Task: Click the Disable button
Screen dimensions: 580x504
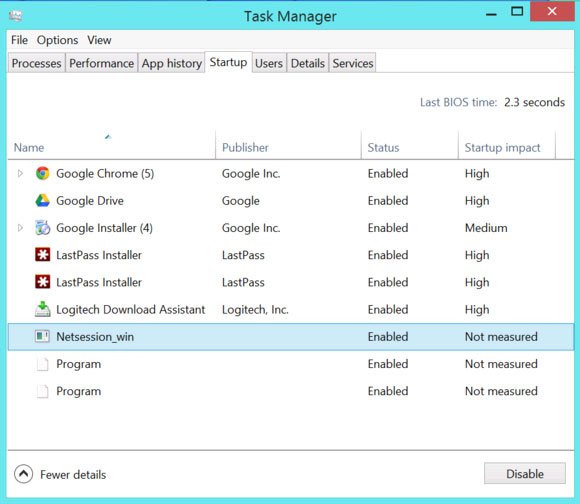Action: (525, 473)
